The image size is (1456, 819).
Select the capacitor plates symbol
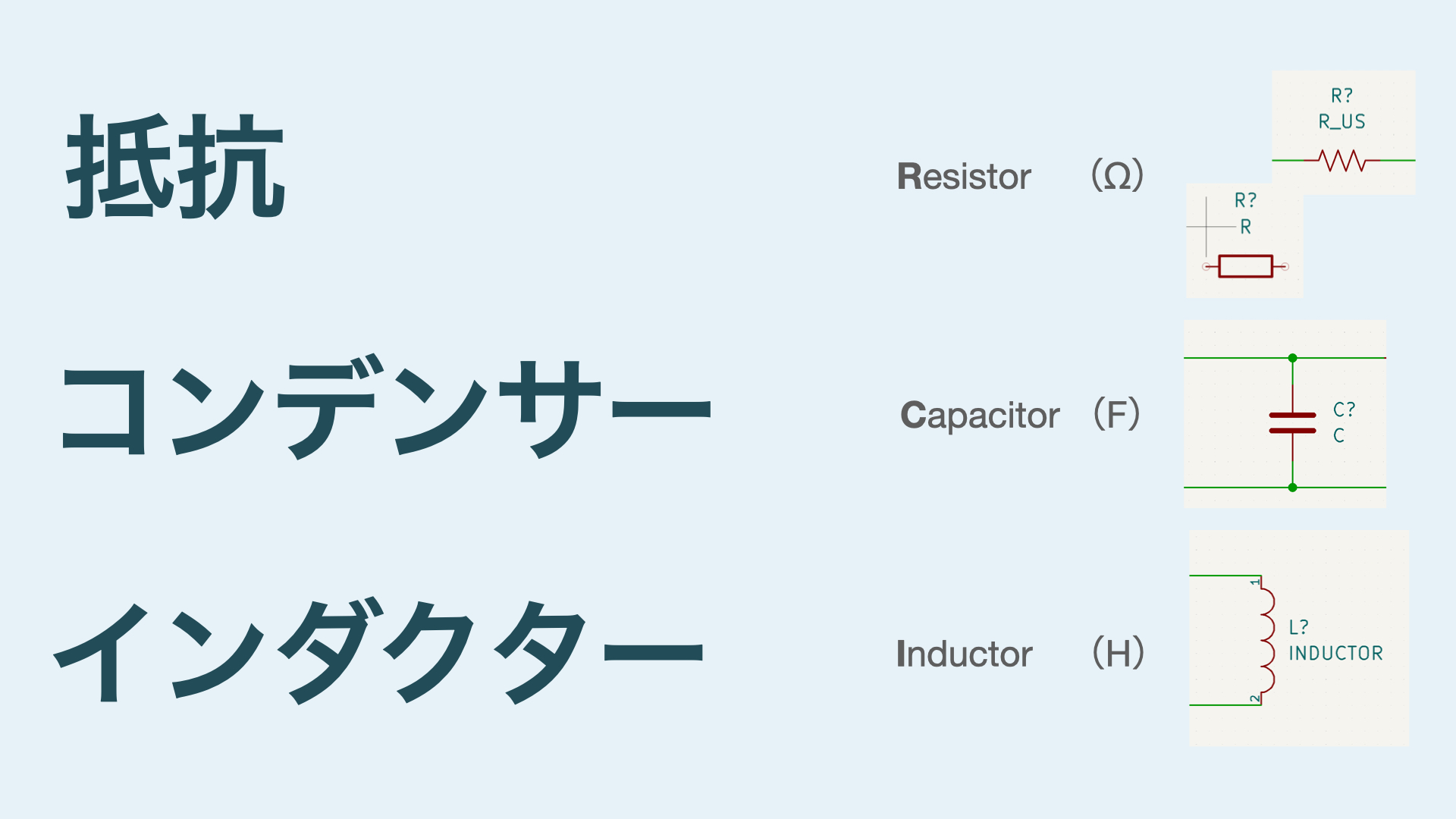click(1292, 423)
